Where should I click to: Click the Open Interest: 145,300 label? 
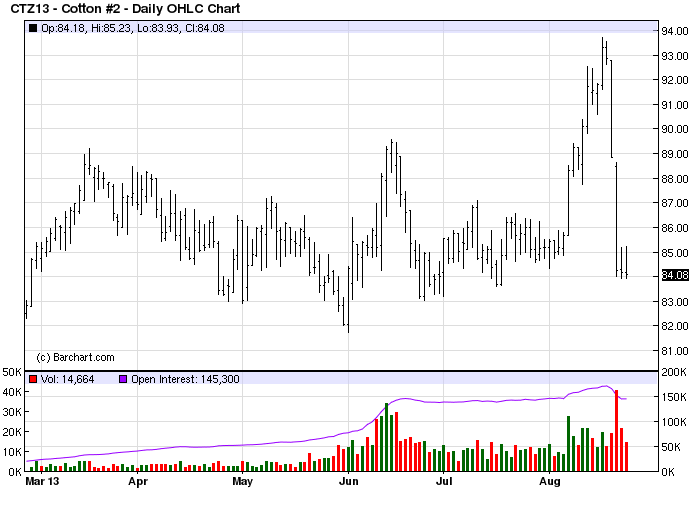pyautogui.click(x=185, y=379)
